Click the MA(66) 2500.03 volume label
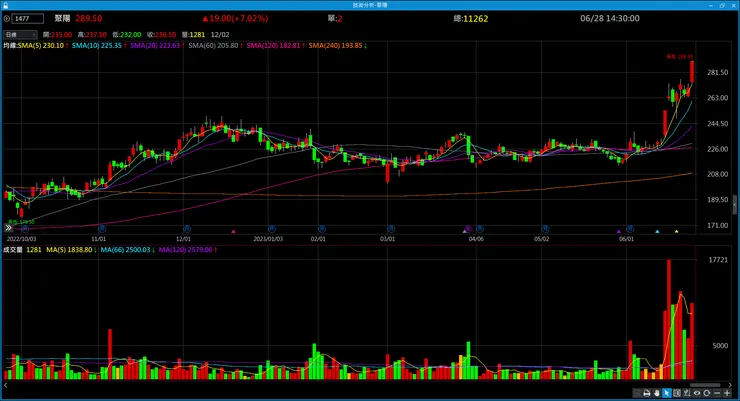This screenshot has width=740, height=401. (127, 250)
